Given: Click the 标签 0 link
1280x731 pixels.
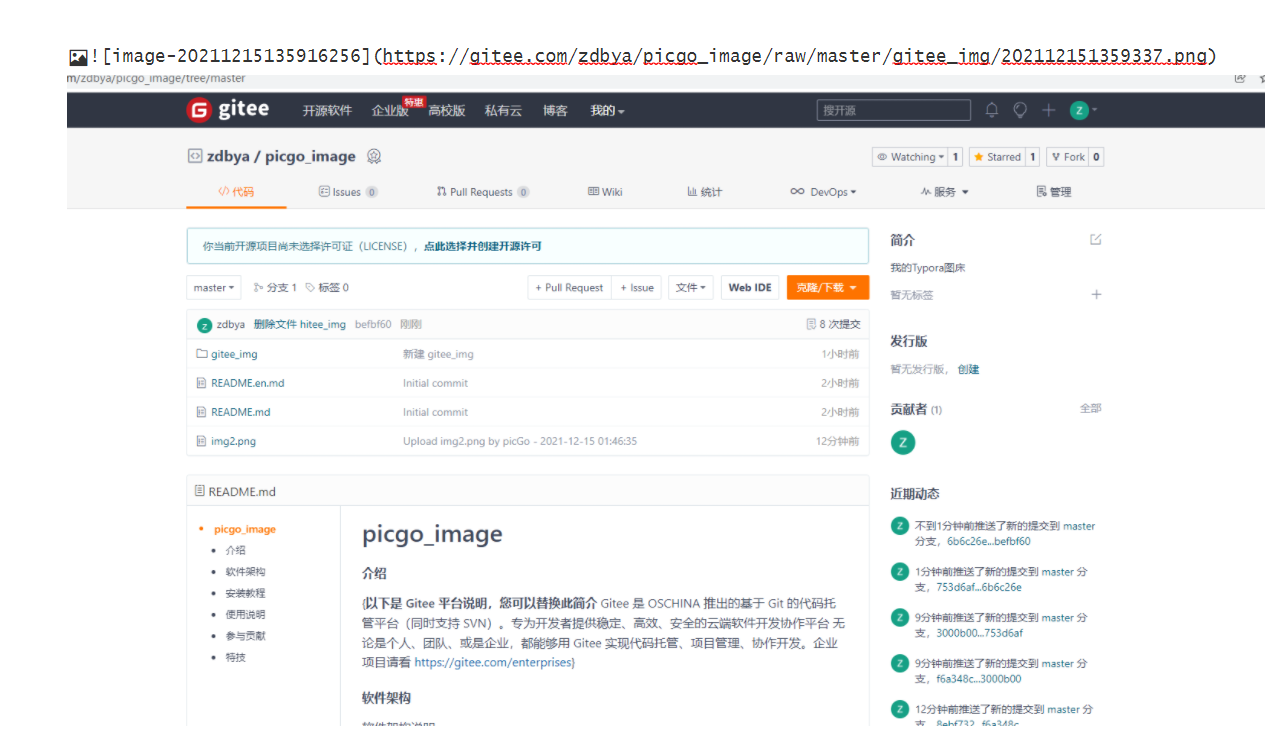Looking at the screenshot, I should tap(327, 287).
